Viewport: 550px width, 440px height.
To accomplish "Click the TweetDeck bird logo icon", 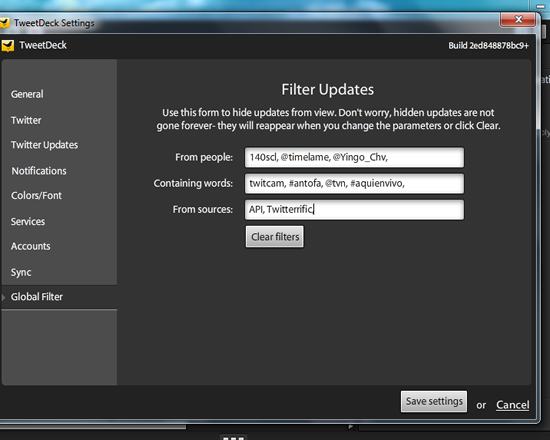I will 7,46.
